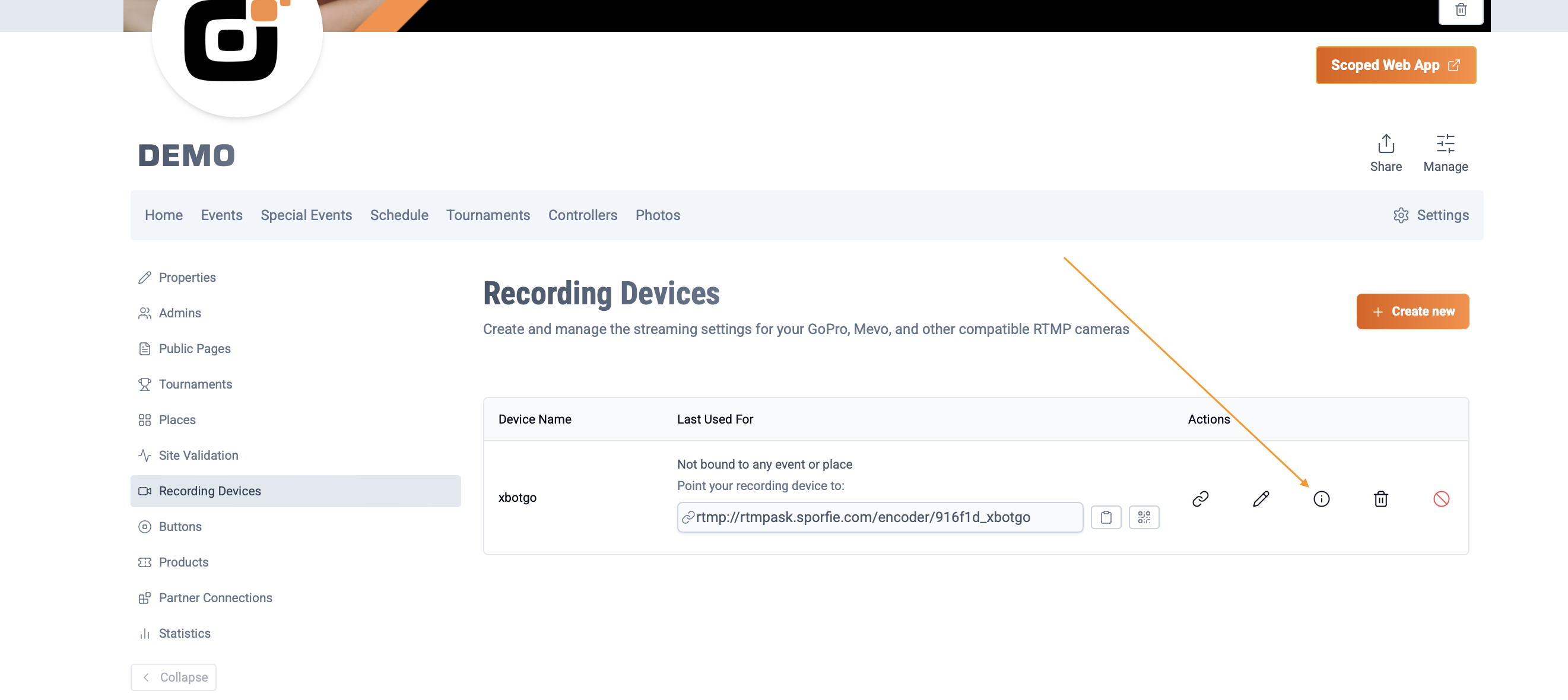Go to Statistics in the sidebar
This screenshot has height=700, width=1568.
[x=185, y=633]
